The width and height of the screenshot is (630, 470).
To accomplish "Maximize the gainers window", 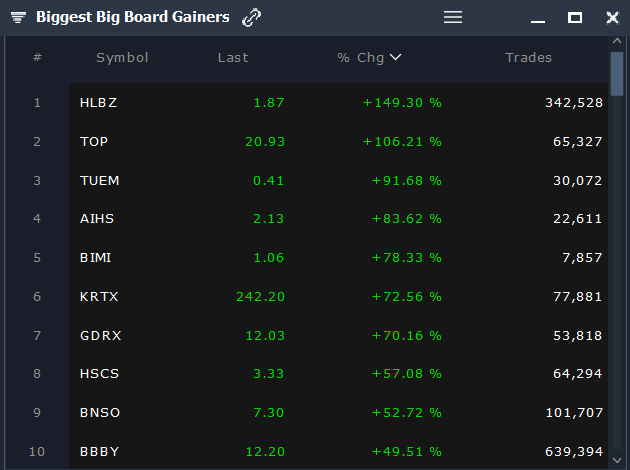I will (x=575, y=17).
